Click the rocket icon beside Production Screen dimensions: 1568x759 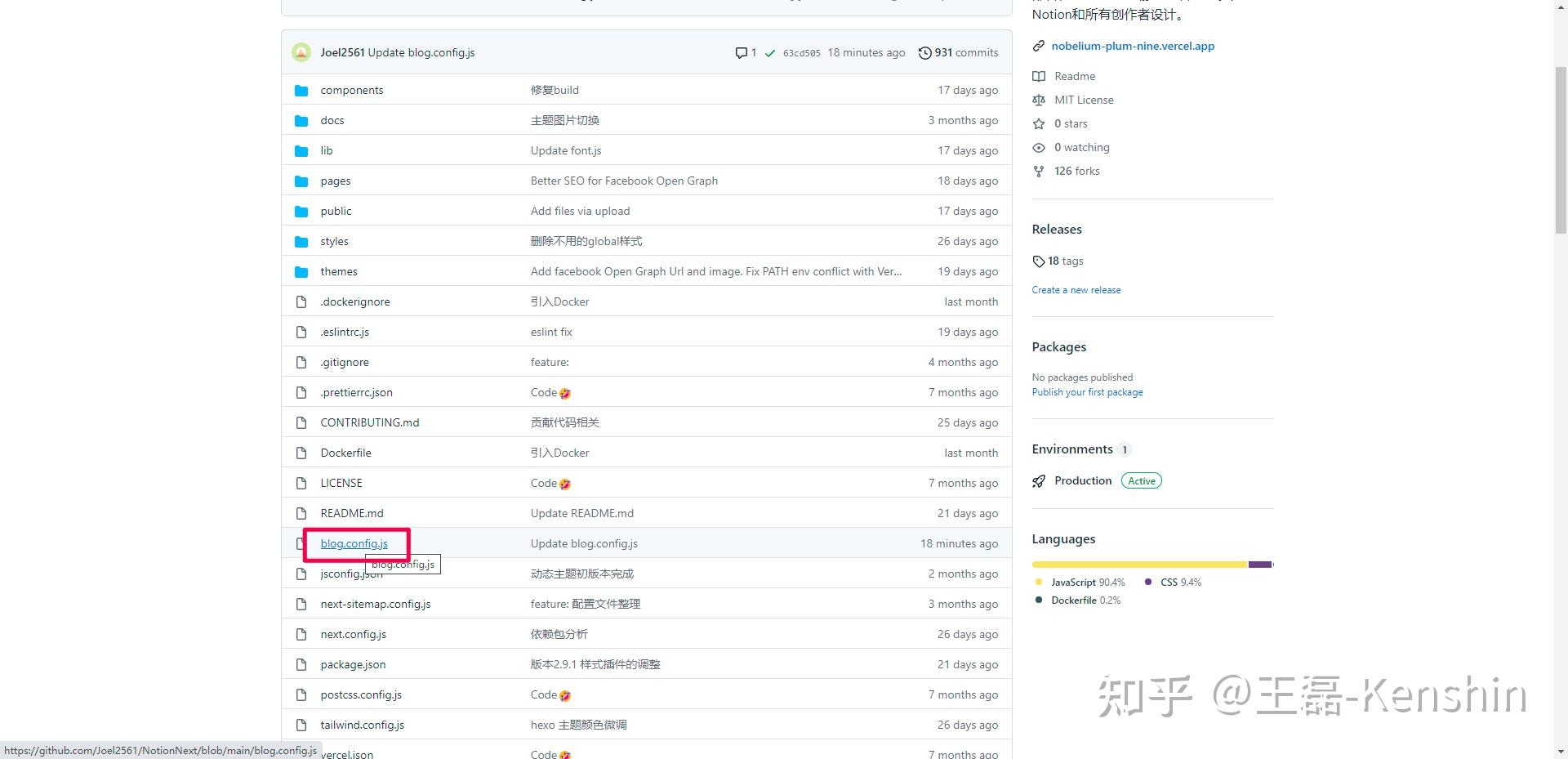(1039, 481)
